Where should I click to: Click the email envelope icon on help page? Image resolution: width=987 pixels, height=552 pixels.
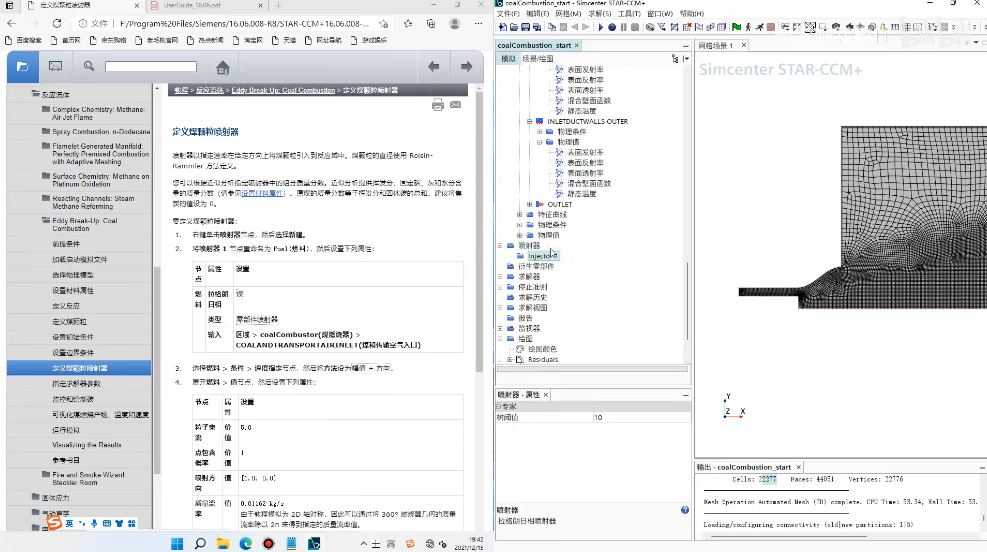456,104
